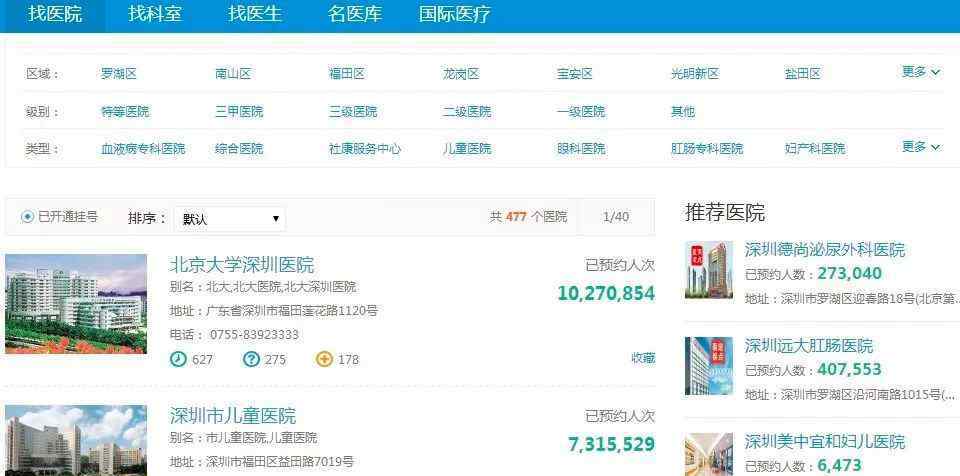The image size is (960, 476).
Task: Choose the 妇产科医院 type filter
Action: [x=815, y=149]
